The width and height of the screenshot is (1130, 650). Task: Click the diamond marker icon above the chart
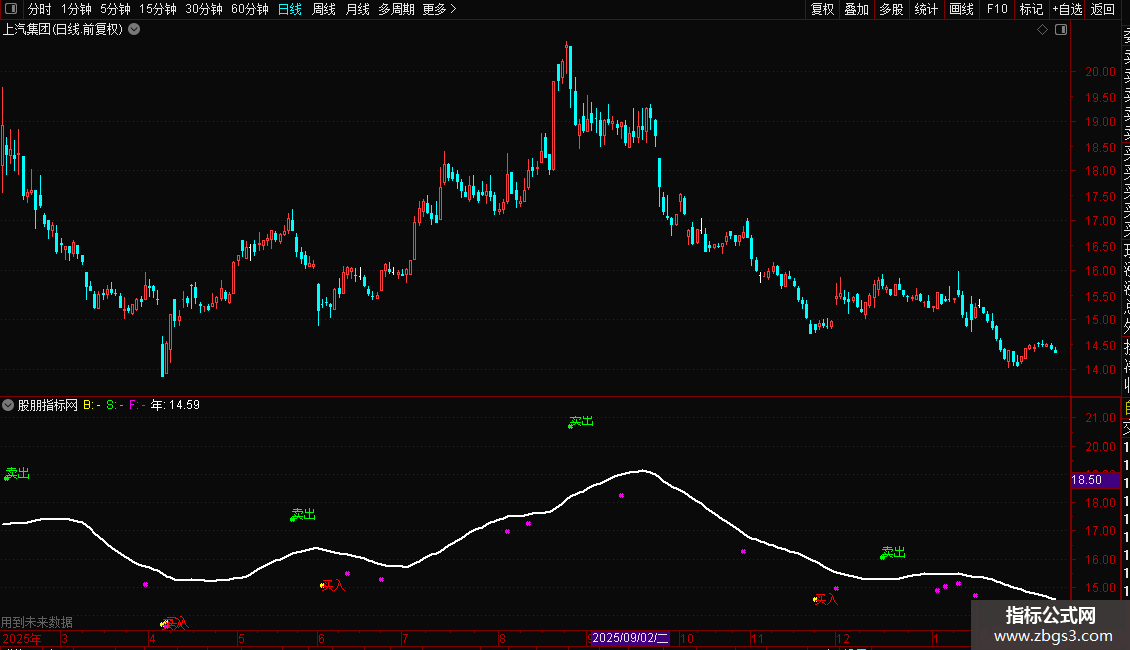click(1042, 30)
